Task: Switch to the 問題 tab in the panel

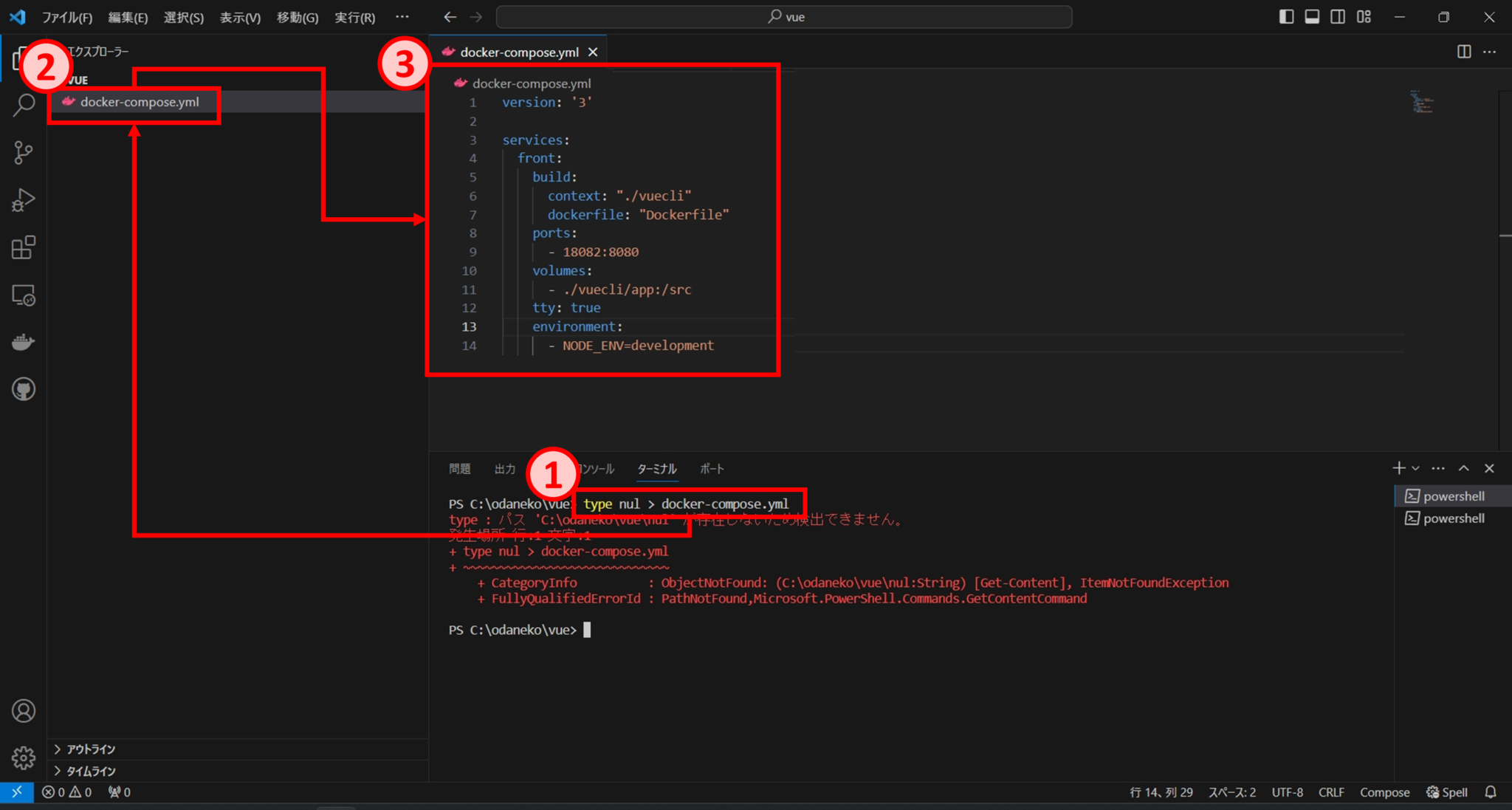Action: point(459,468)
